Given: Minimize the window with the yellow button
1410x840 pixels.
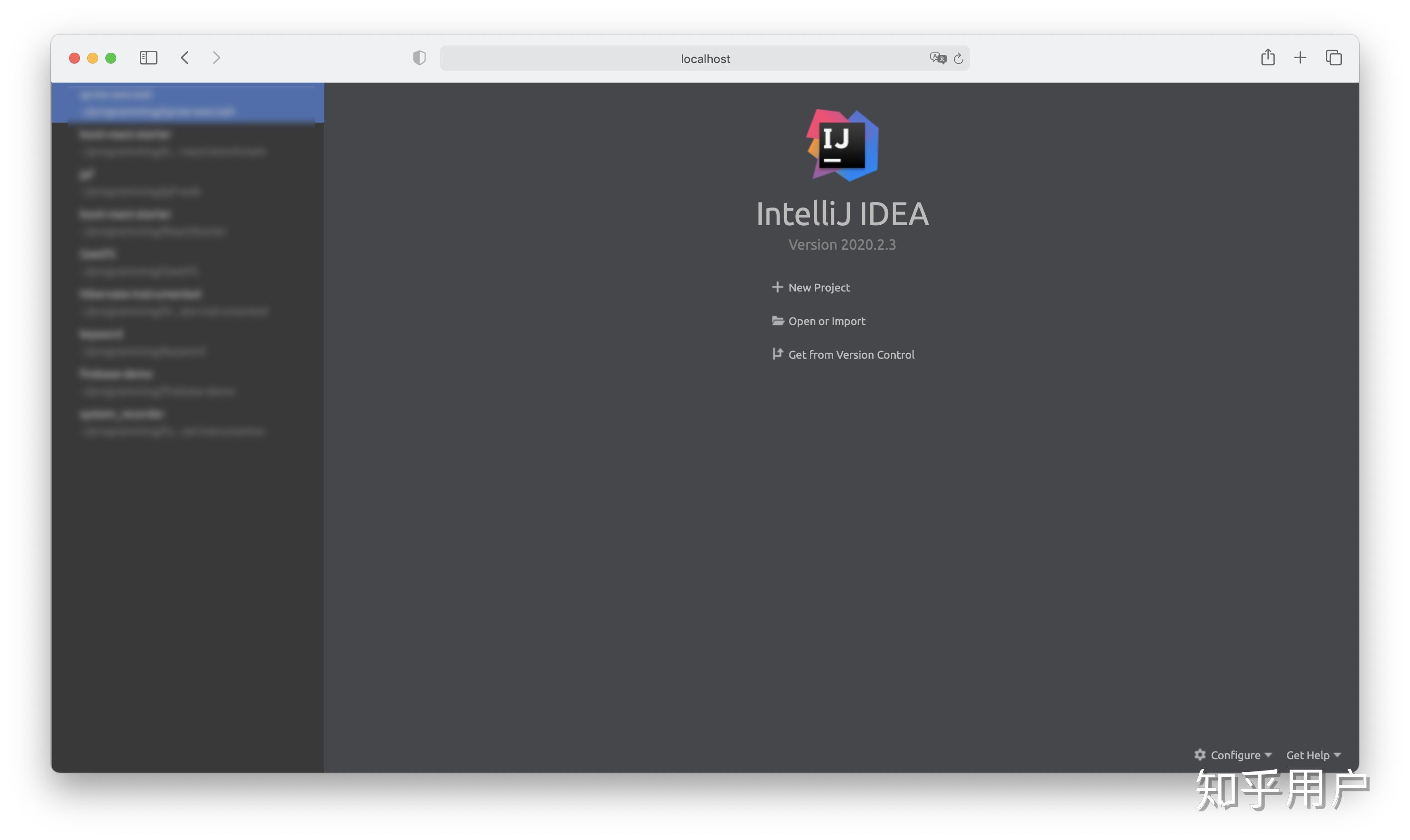Looking at the screenshot, I should tap(92, 58).
